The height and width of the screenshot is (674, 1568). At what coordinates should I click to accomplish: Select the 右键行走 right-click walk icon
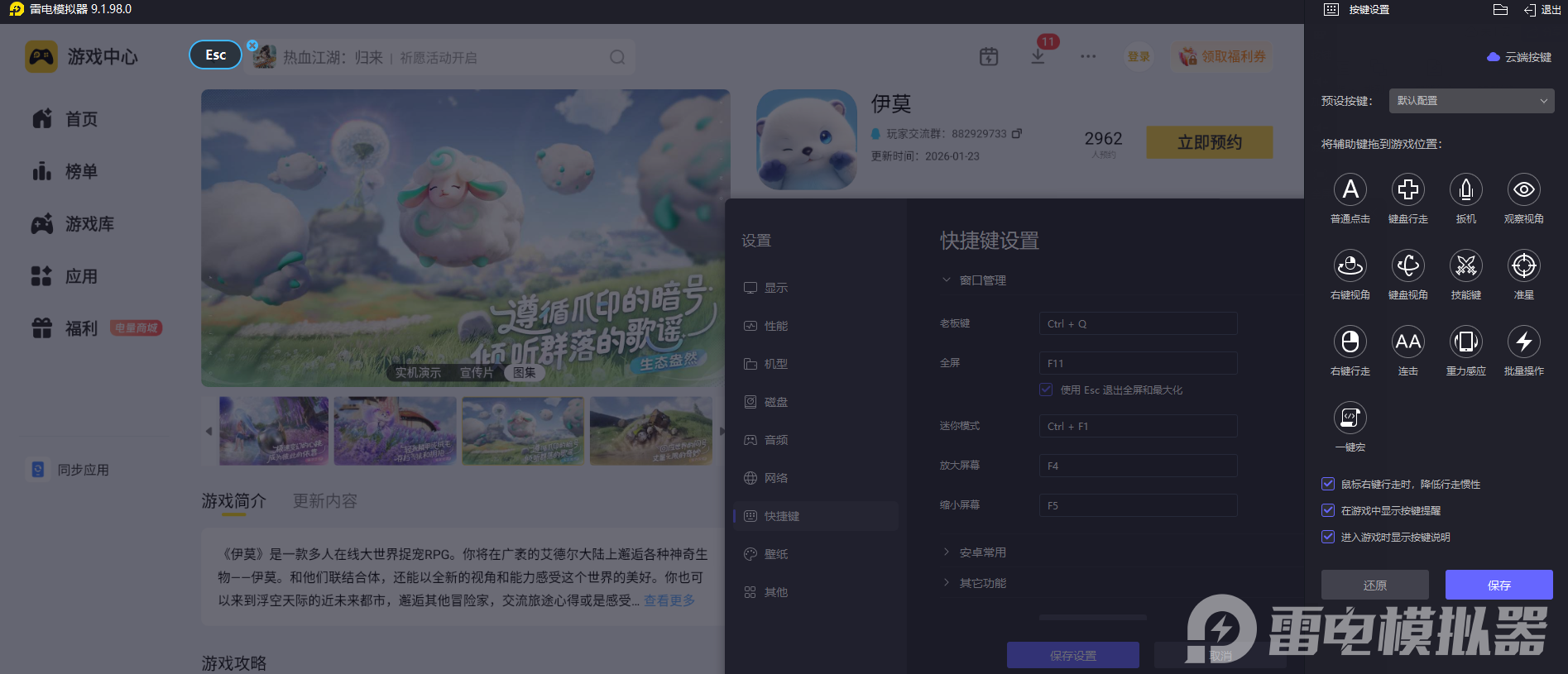pos(1350,342)
